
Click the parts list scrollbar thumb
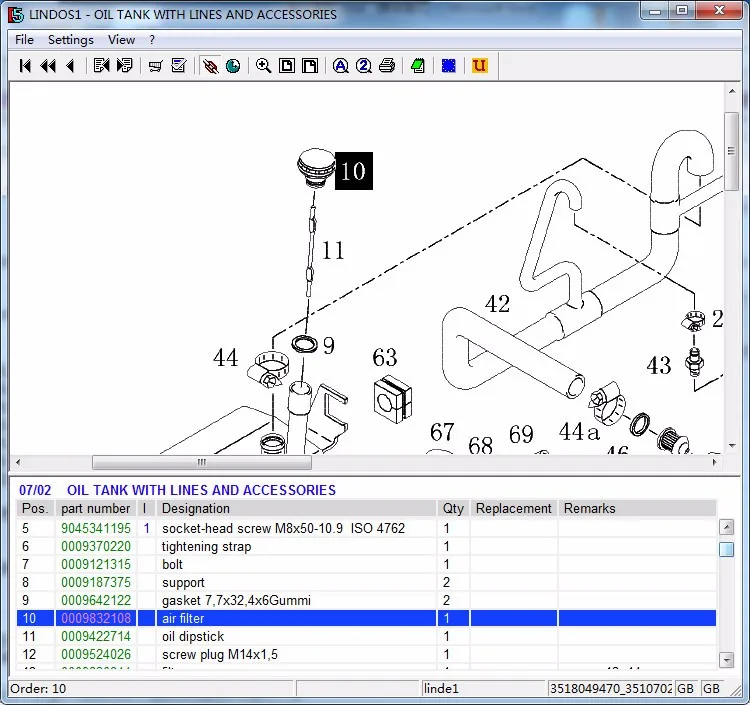pyautogui.click(x=727, y=549)
